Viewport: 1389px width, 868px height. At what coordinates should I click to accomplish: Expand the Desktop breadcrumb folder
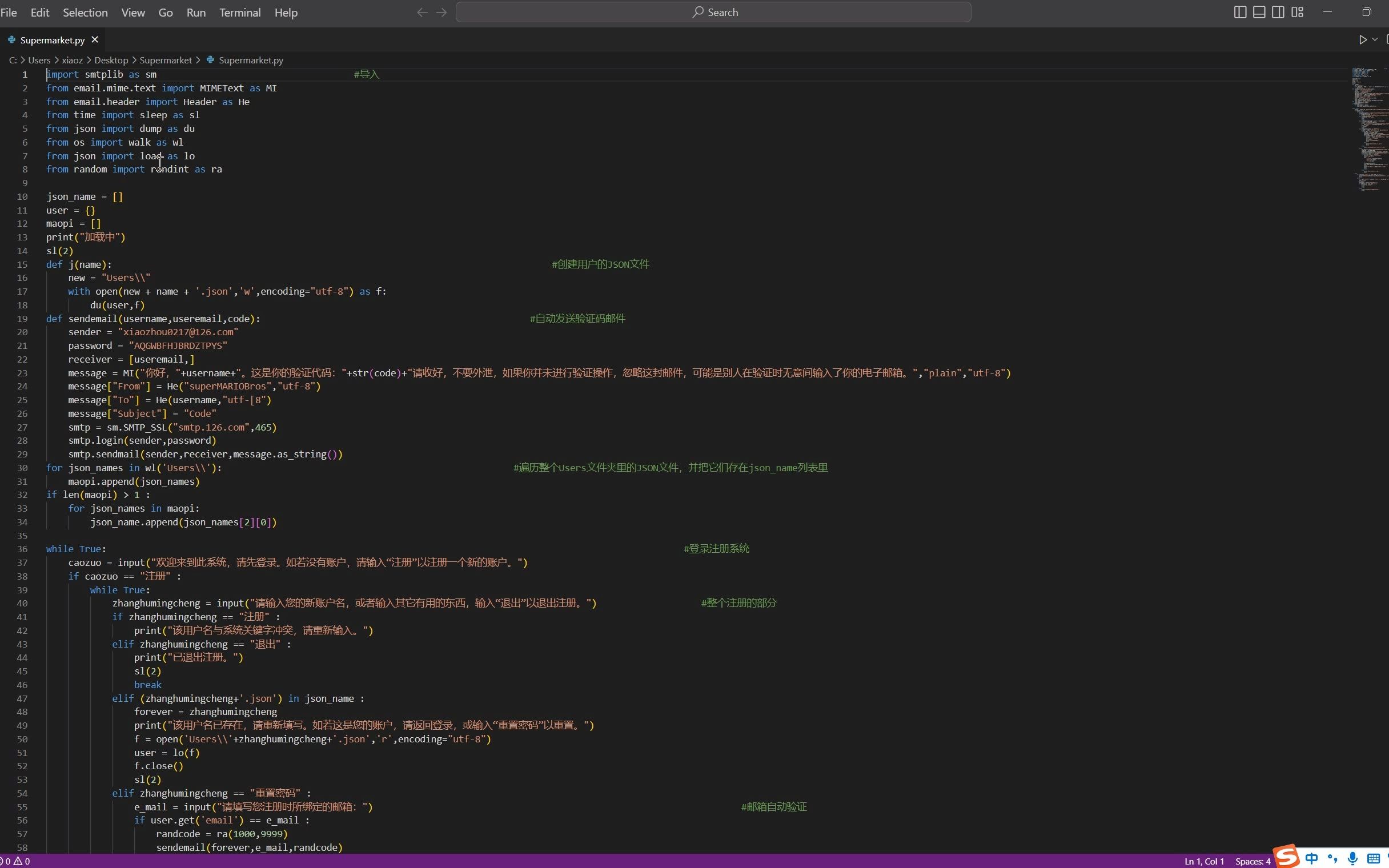pyautogui.click(x=111, y=61)
